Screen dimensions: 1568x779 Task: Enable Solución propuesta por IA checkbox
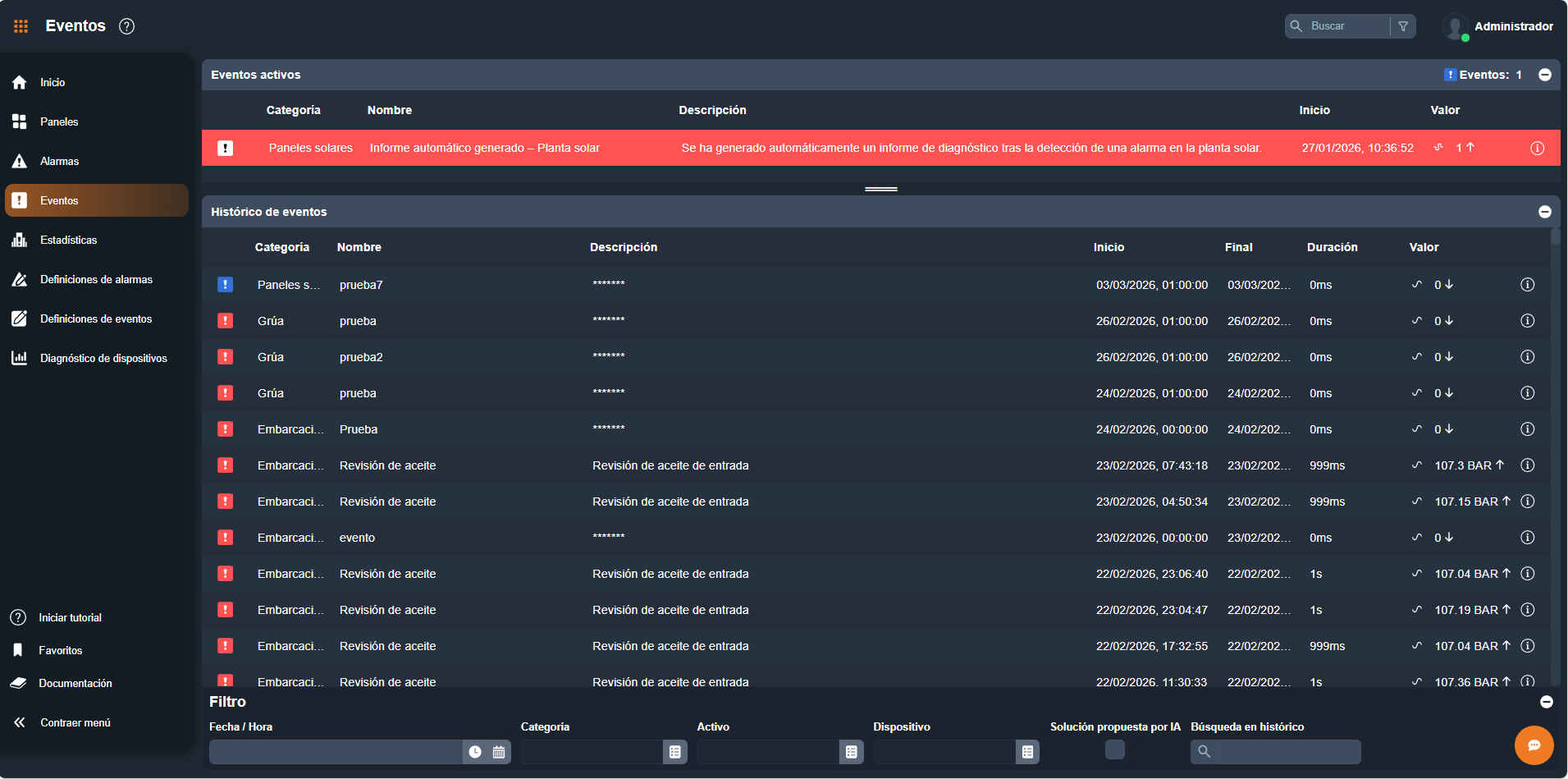pos(1114,749)
